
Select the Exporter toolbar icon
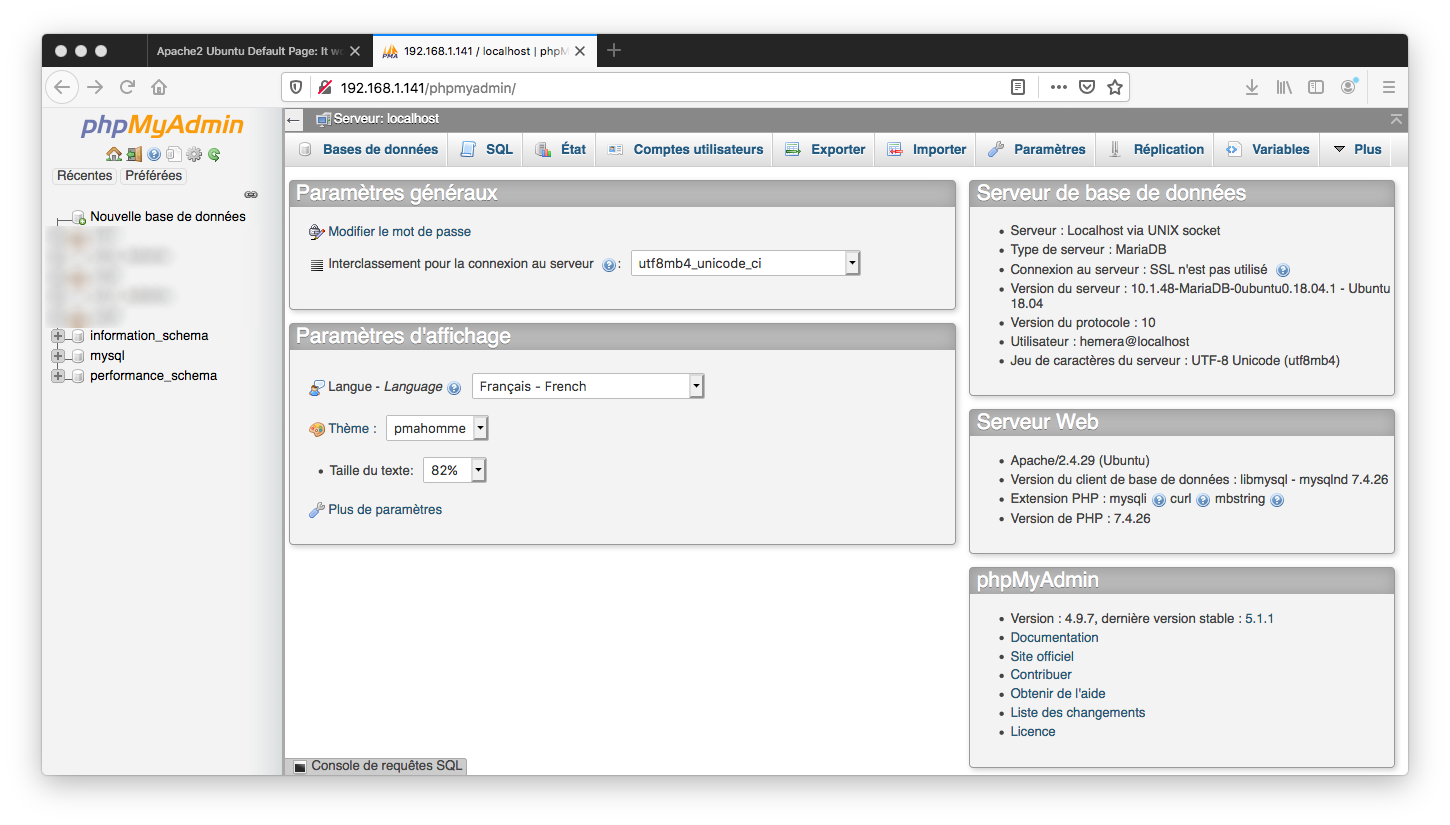coord(823,148)
